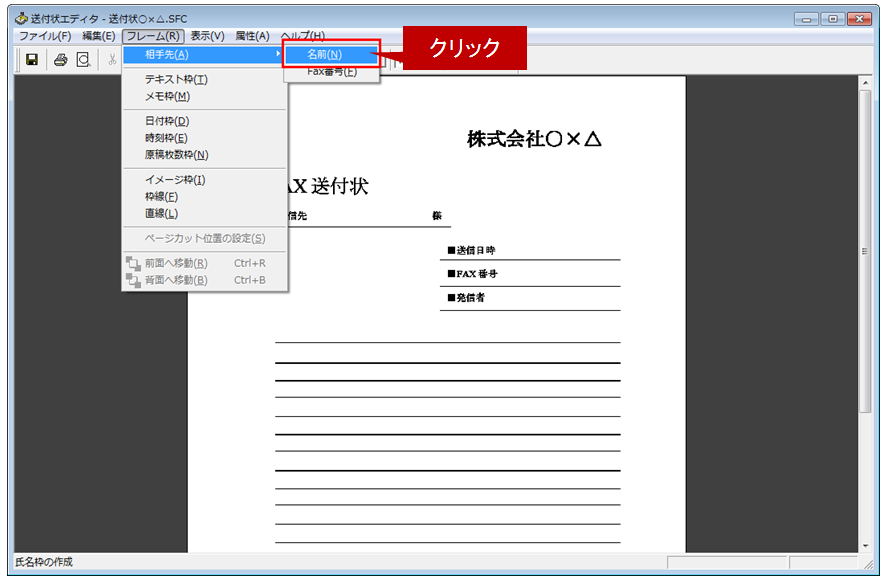Click ページカット位置の設定(S) entry
The width and height of the screenshot is (889, 584).
[204, 238]
